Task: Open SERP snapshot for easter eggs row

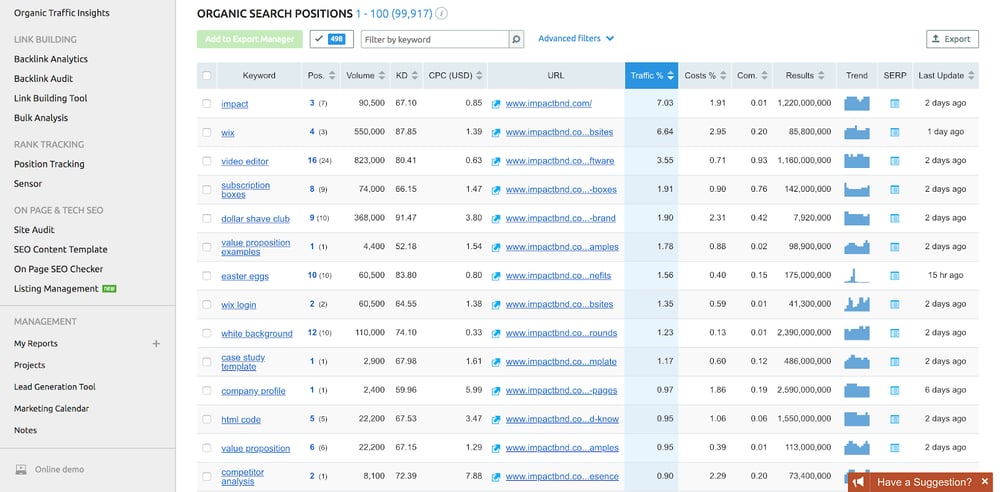Action: [x=895, y=276]
